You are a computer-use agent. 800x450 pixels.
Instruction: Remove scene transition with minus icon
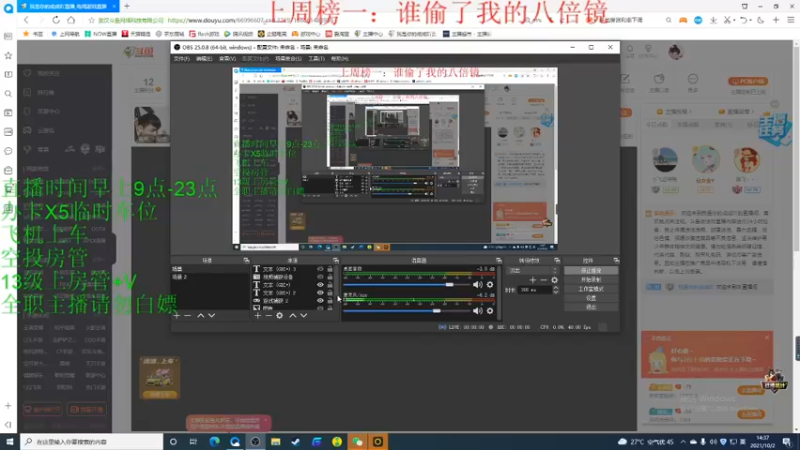[x=543, y=280]
